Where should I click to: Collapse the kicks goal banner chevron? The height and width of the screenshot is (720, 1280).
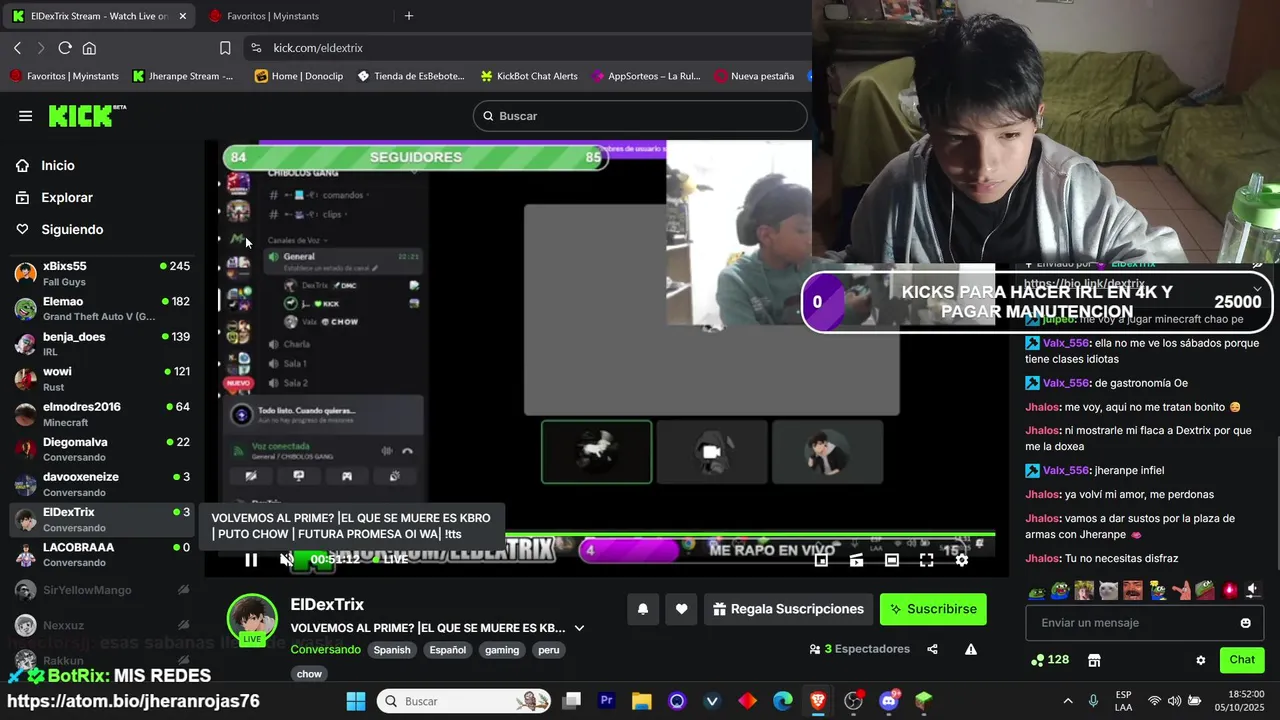1257,289
